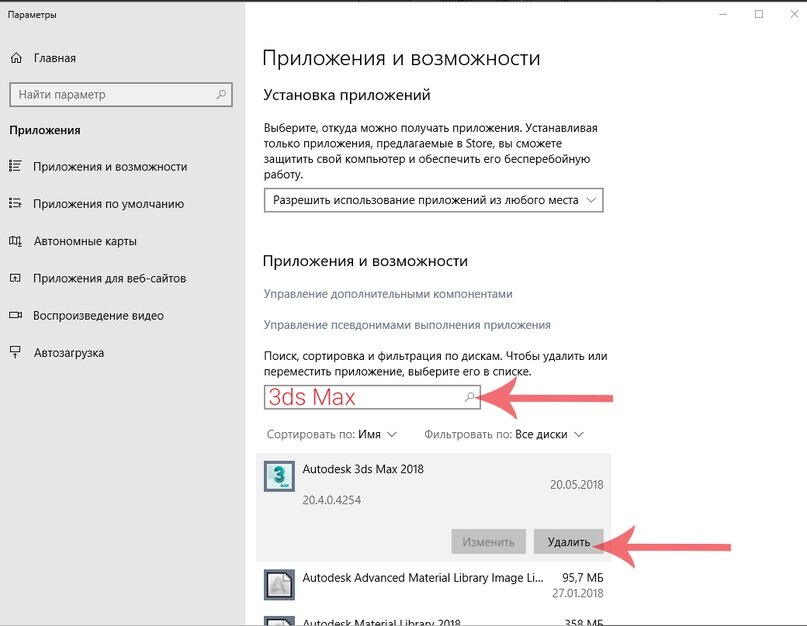Viewport: 807px width, 626px height.
Task: Expand the Сортировать по: Имя dropdown
Action: tap(331, 434)
